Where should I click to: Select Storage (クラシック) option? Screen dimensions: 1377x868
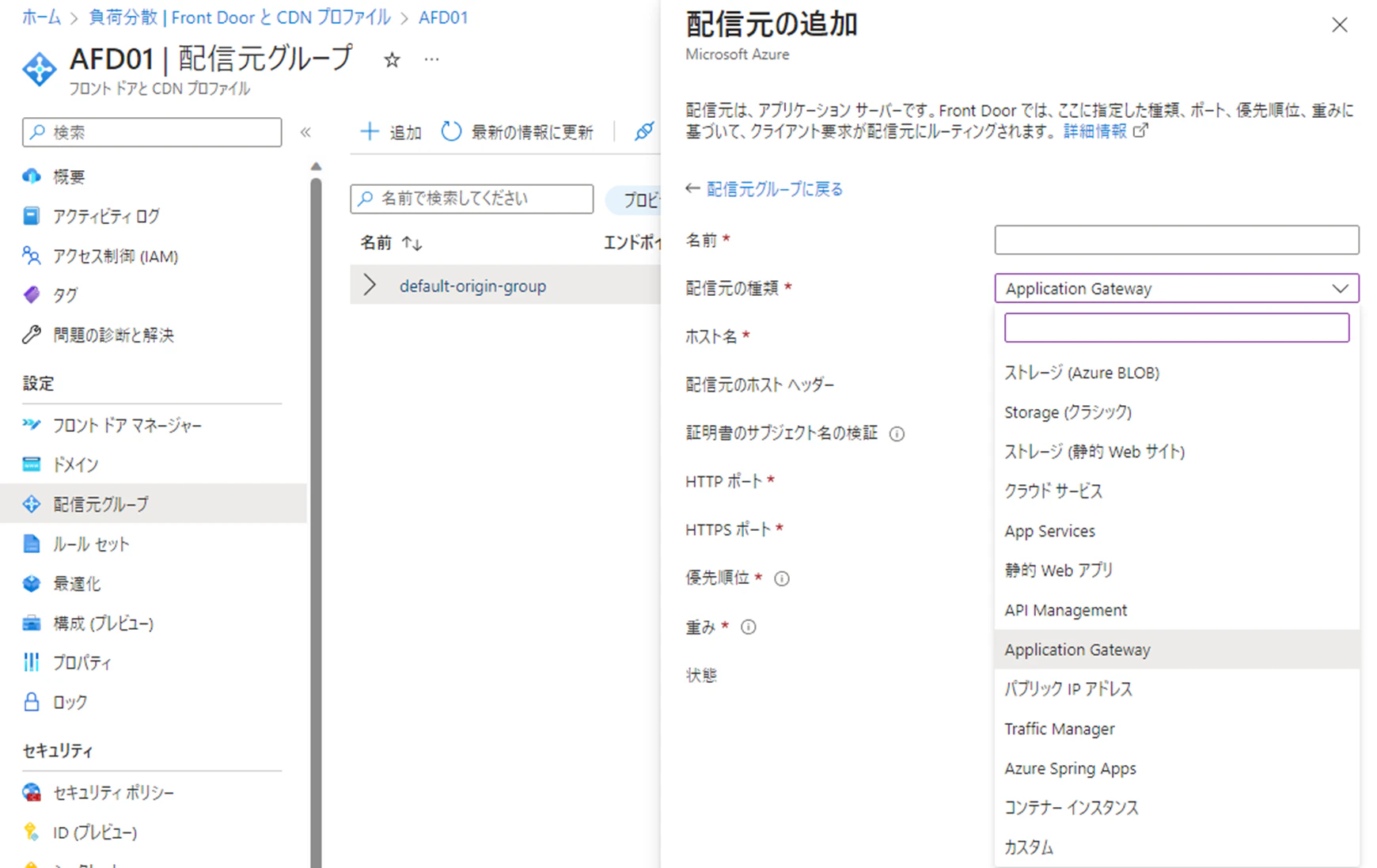(x=1177, y=412)
